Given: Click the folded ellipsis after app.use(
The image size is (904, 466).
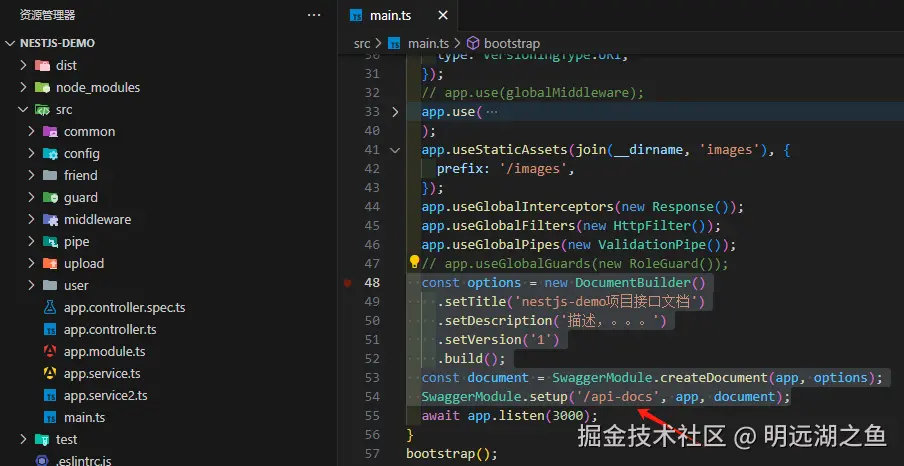Looking at the screenshot, I should 492,112.
